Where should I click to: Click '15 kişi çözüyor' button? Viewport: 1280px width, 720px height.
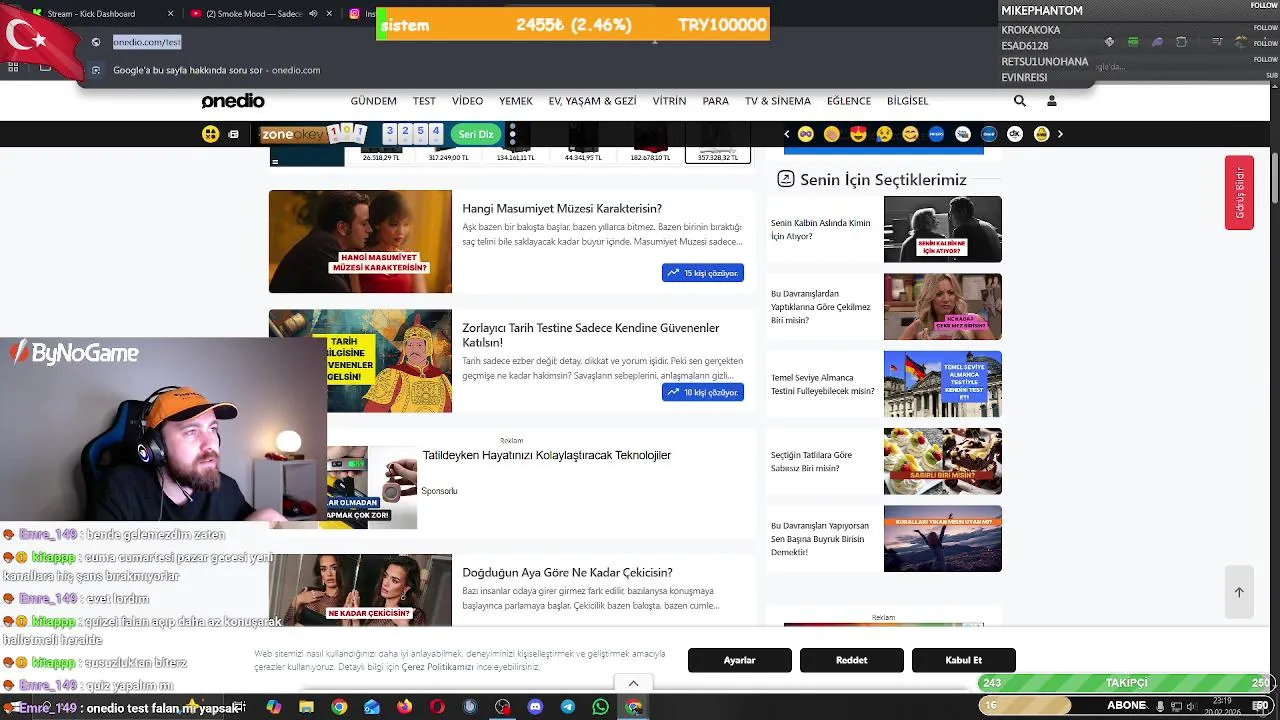pyautogui.click(x=703, y=273)
